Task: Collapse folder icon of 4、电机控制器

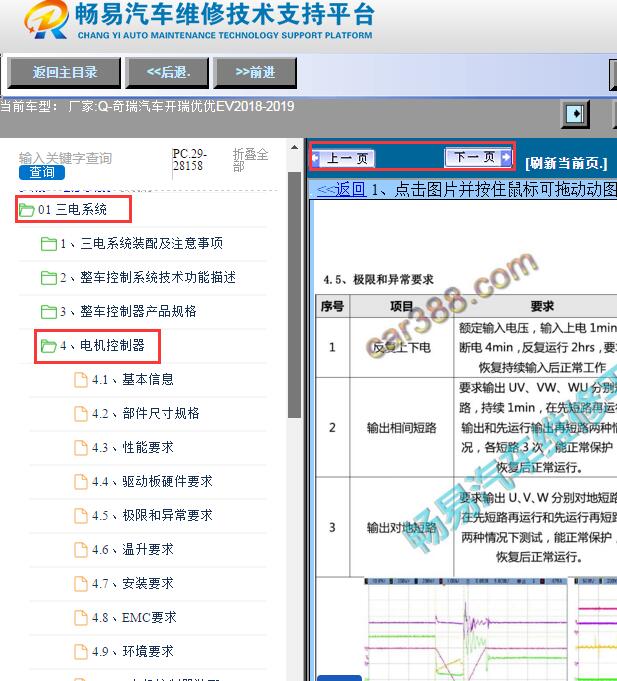Action: (x=49, y=346)
